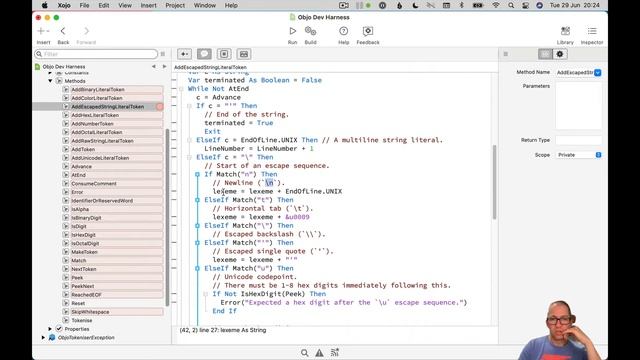Image resolution: width=640 pixels, height=360 pixels.
Task: Click the previous item arrow in navigator header
Action: tap(154, 67)
